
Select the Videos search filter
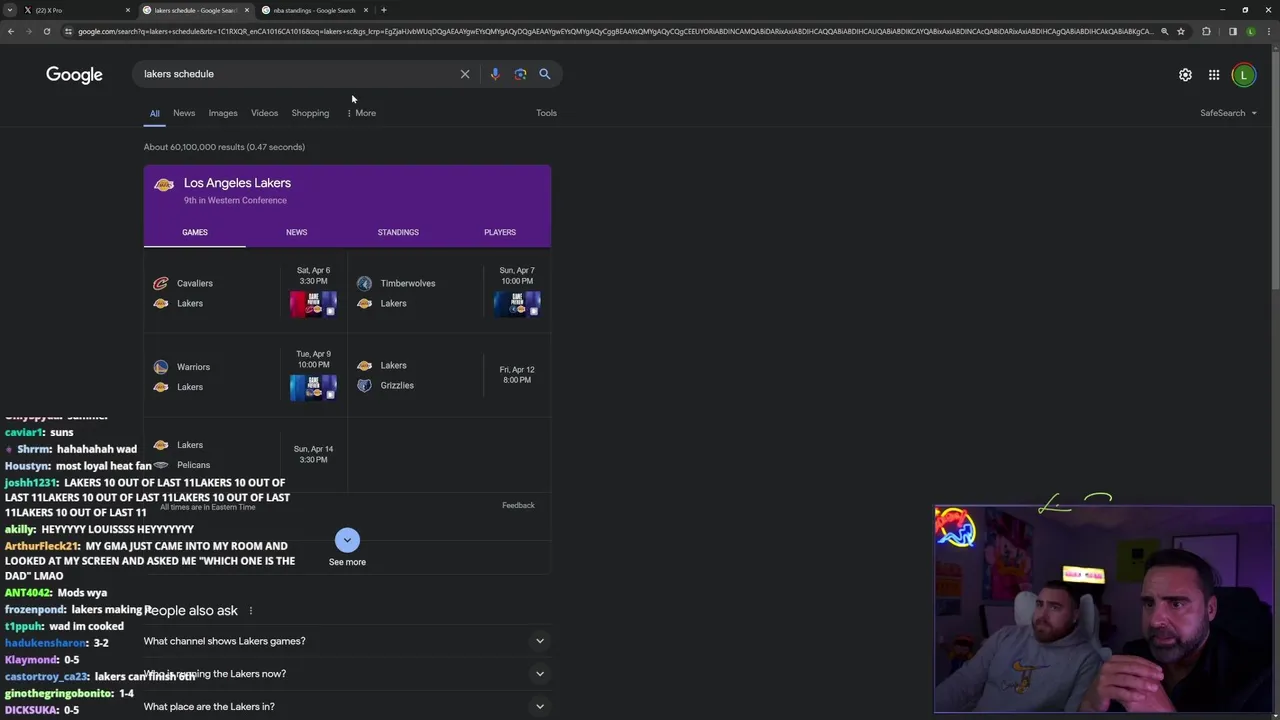pos(264,113)
